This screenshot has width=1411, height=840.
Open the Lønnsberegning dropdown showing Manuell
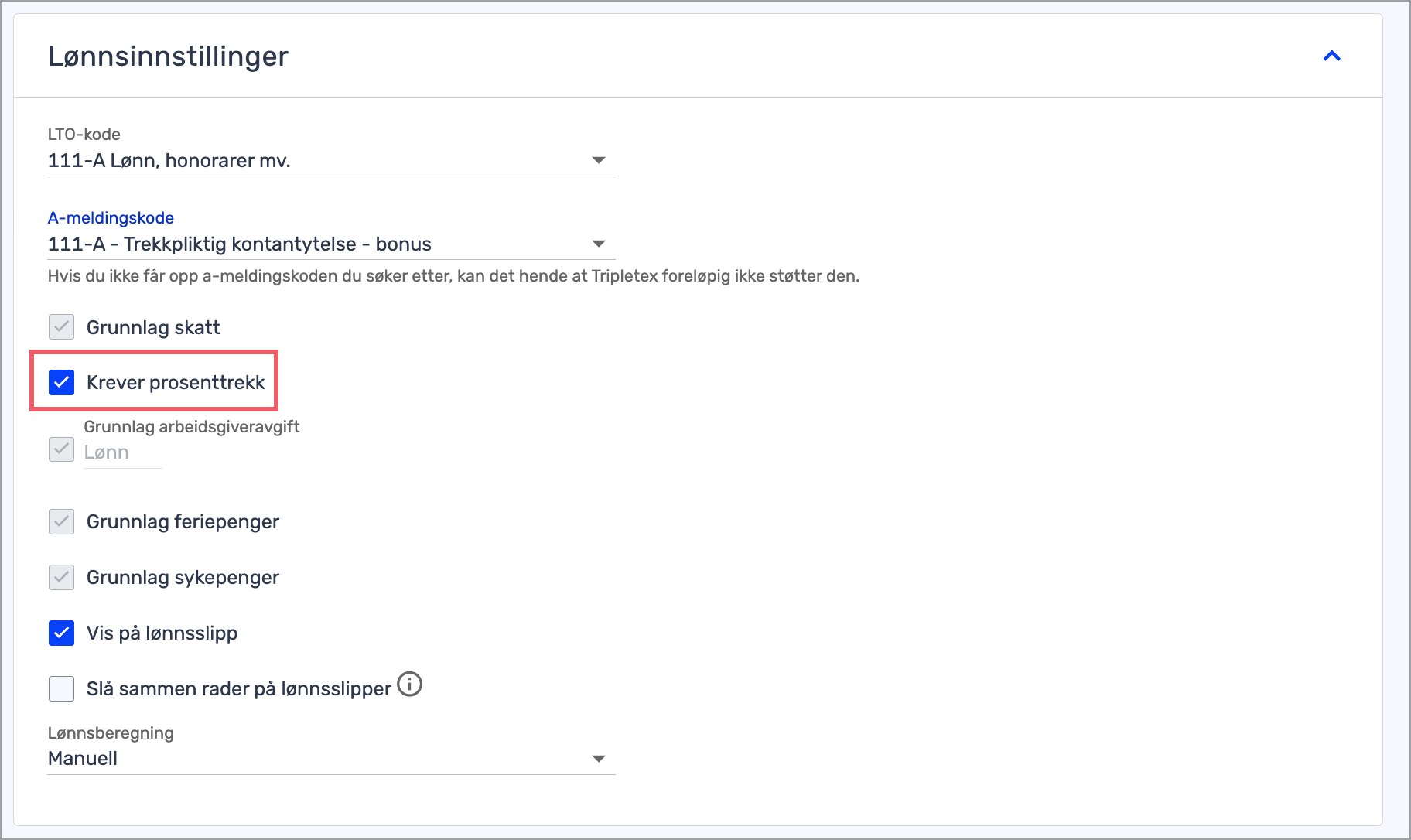point(331,759)
